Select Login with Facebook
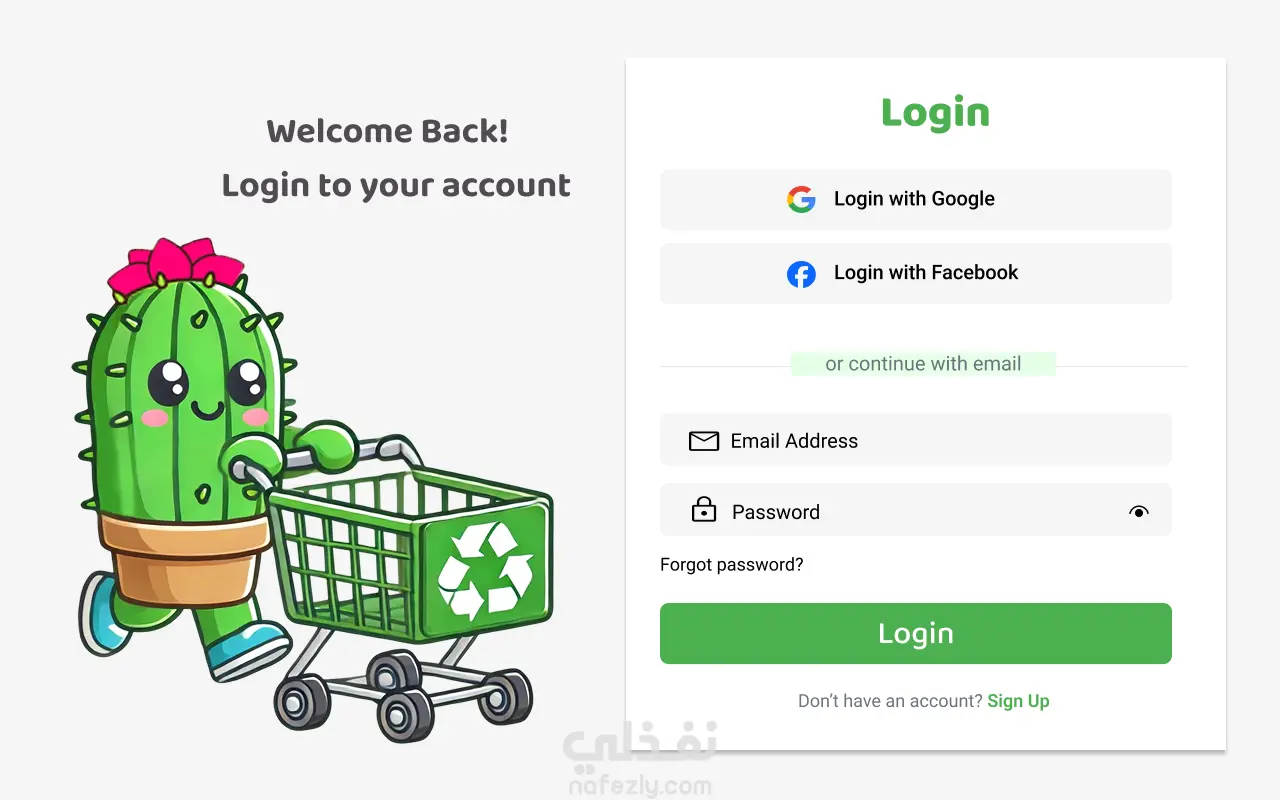 tap(916, 273)
